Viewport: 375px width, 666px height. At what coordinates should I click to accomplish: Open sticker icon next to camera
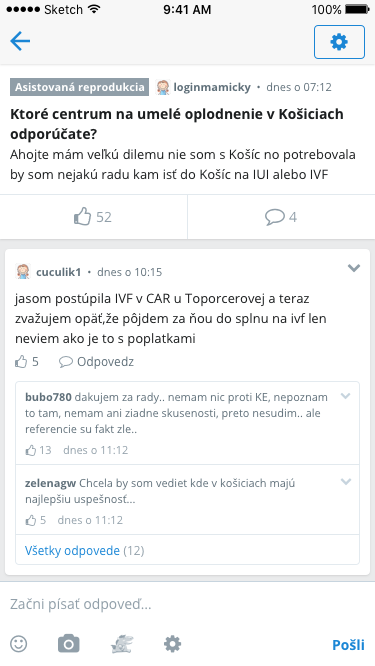pyautogui.click(x=122, y=644)
